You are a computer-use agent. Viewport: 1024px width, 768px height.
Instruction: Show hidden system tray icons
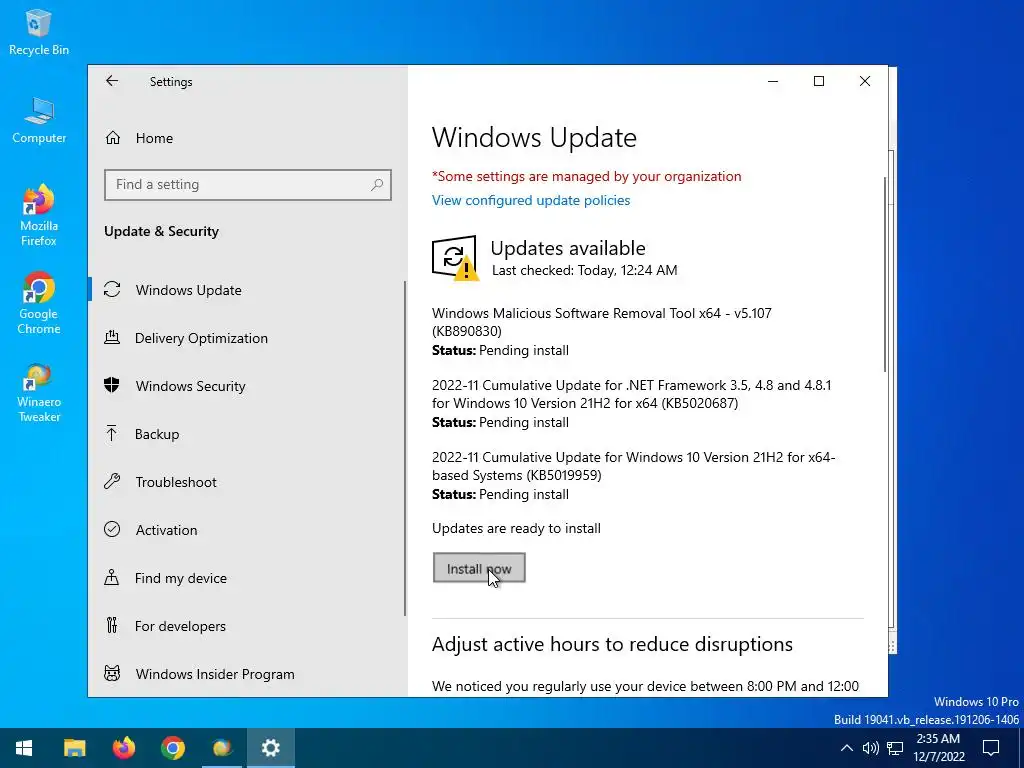(846, 748)
